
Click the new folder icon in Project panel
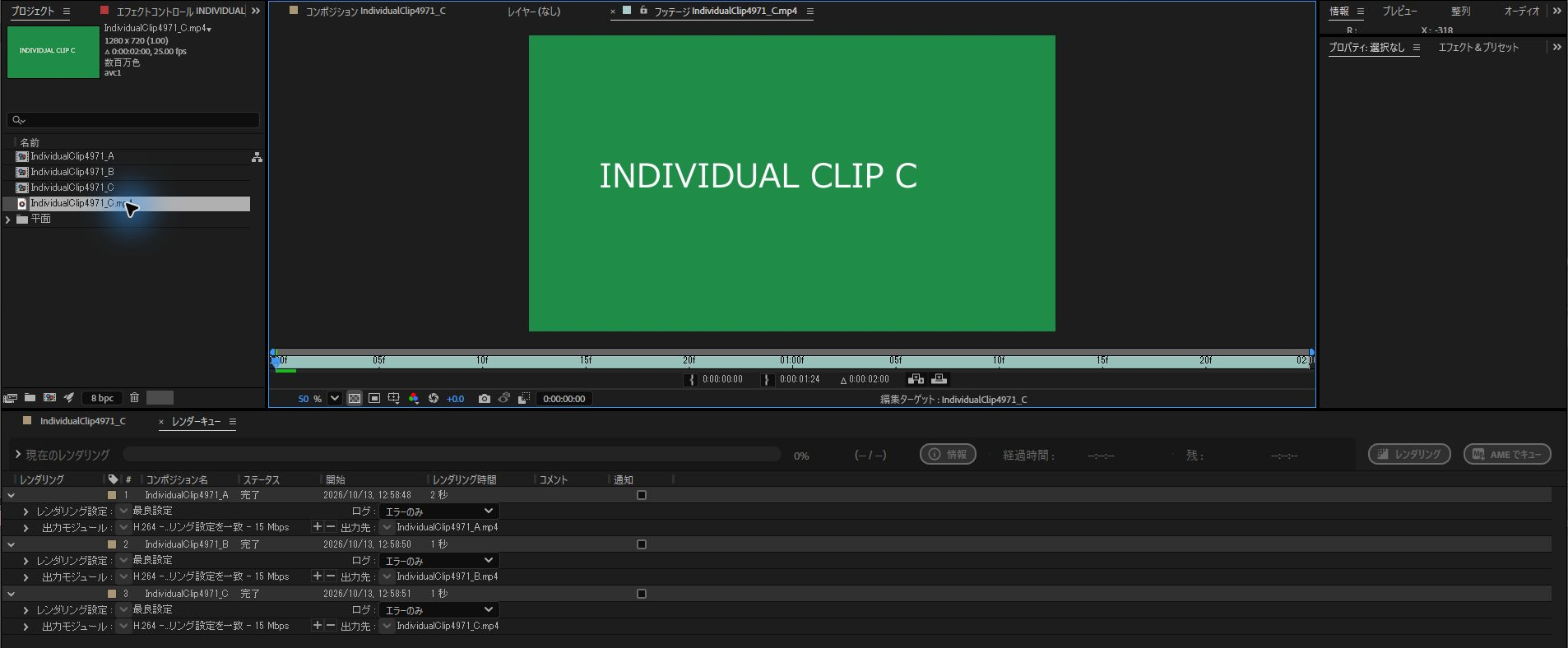(30, 398)
